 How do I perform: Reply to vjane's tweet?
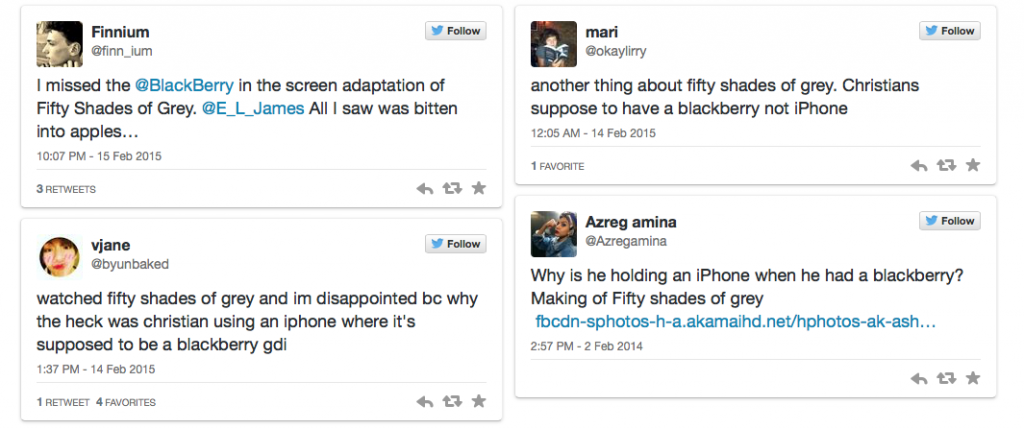(x=424, y=402)
